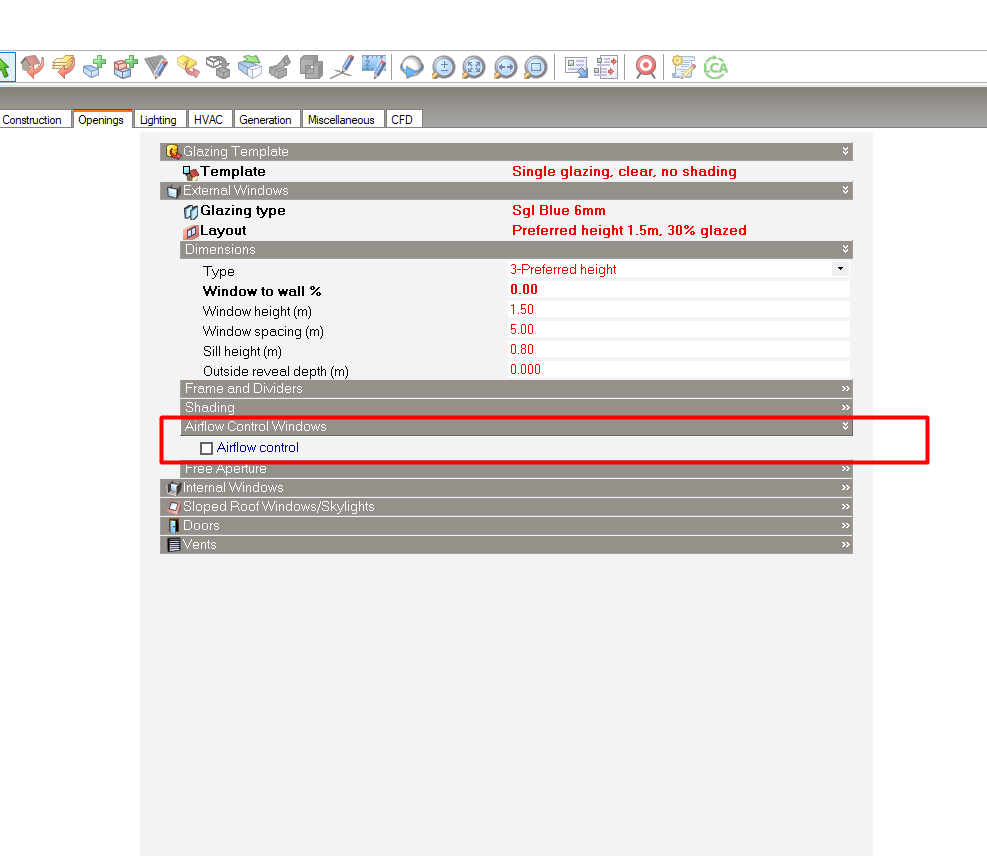Viewport: 987px width, 856px height.
Task: Switch to the Lighting tab
Action: (x=158, y=120)
